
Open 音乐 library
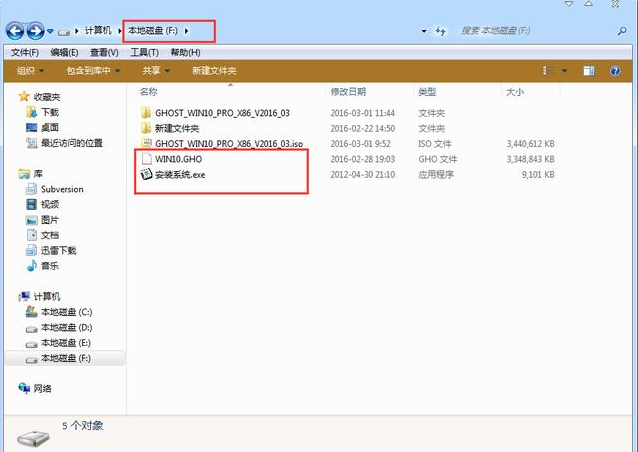pyautogui.click(x=50, y=266)
